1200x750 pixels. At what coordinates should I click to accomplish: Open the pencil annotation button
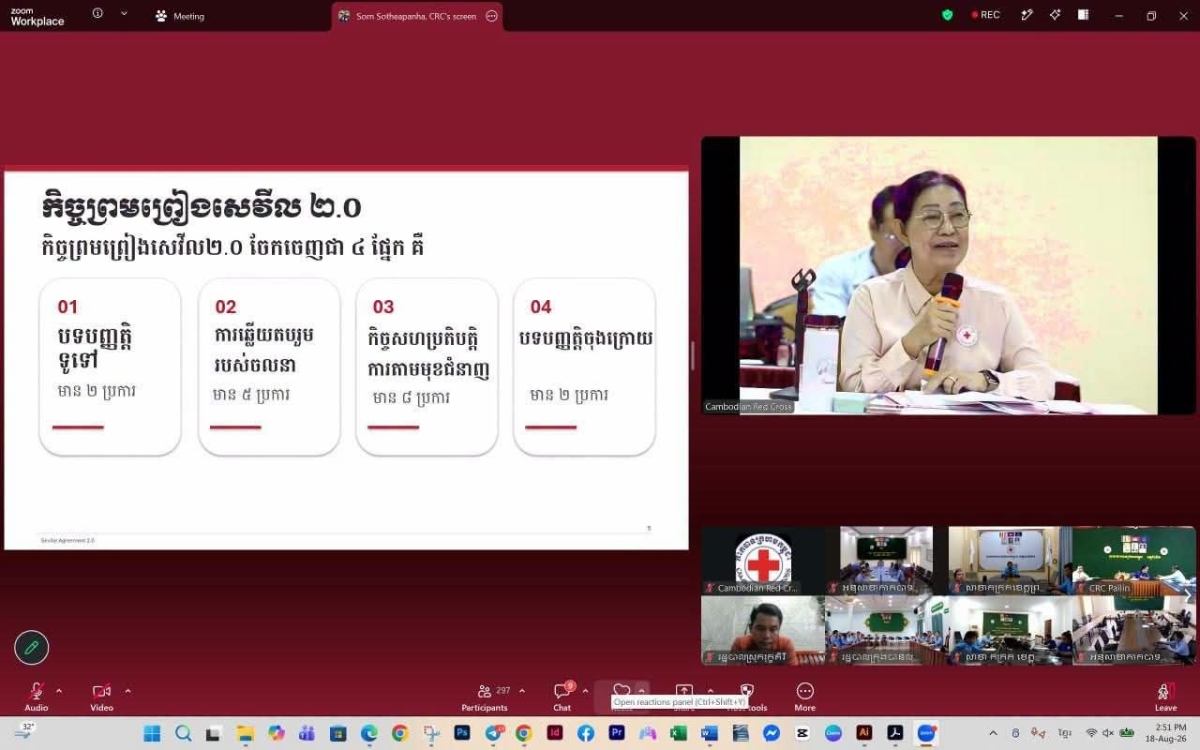[x=31, y=648]
